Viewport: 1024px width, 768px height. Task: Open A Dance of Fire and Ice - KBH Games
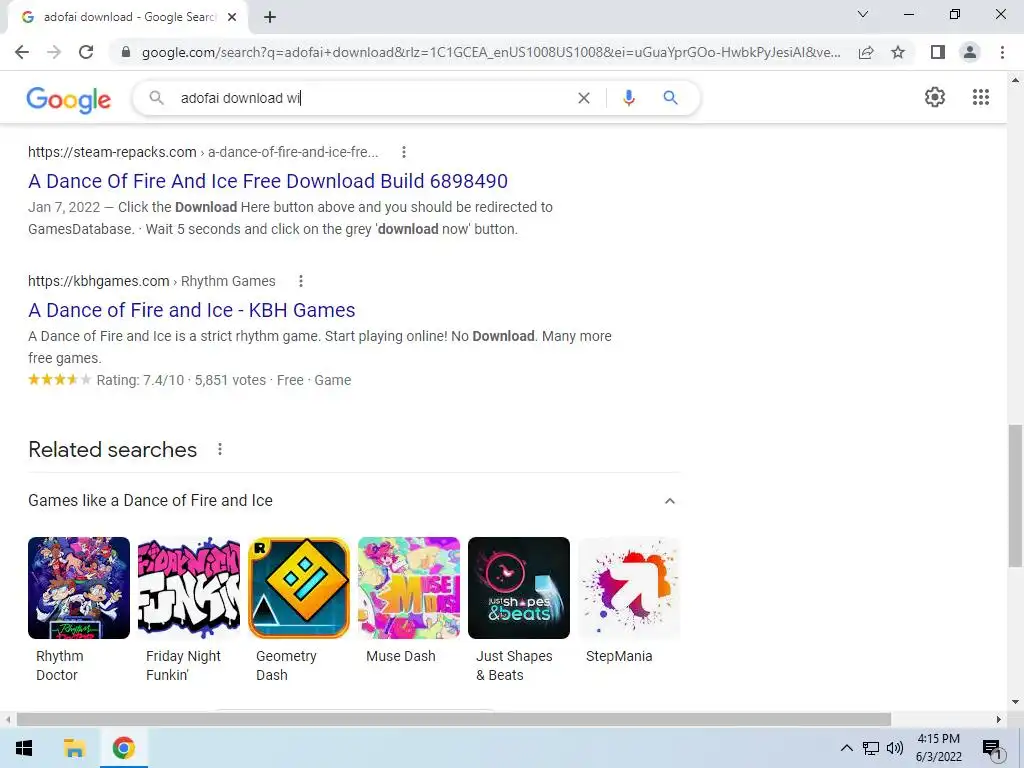[191, 310]
